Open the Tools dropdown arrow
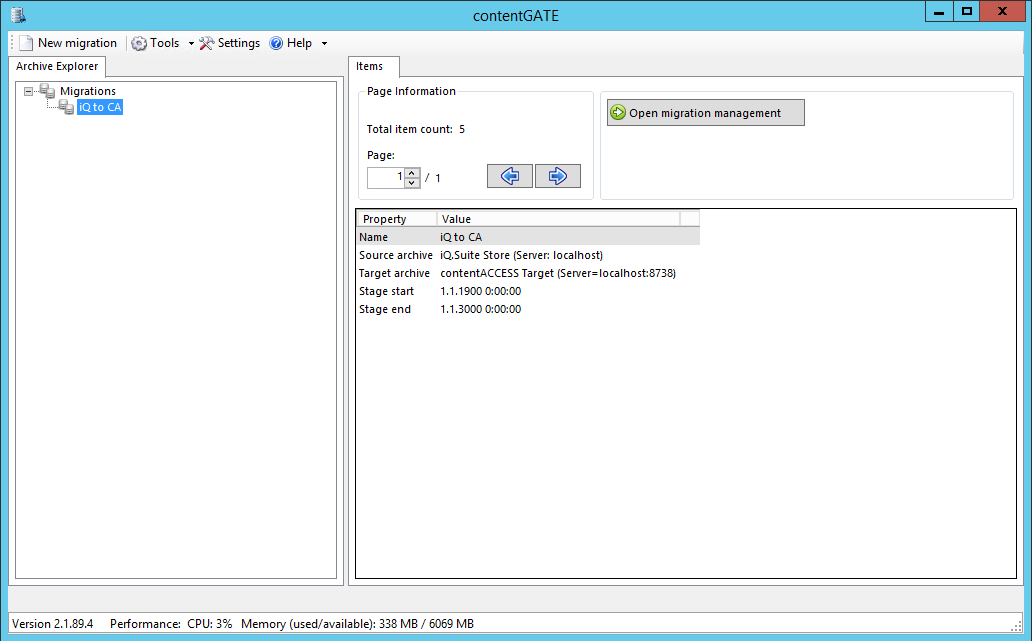This screenshot has height=641, width=1032. (191, 44)
